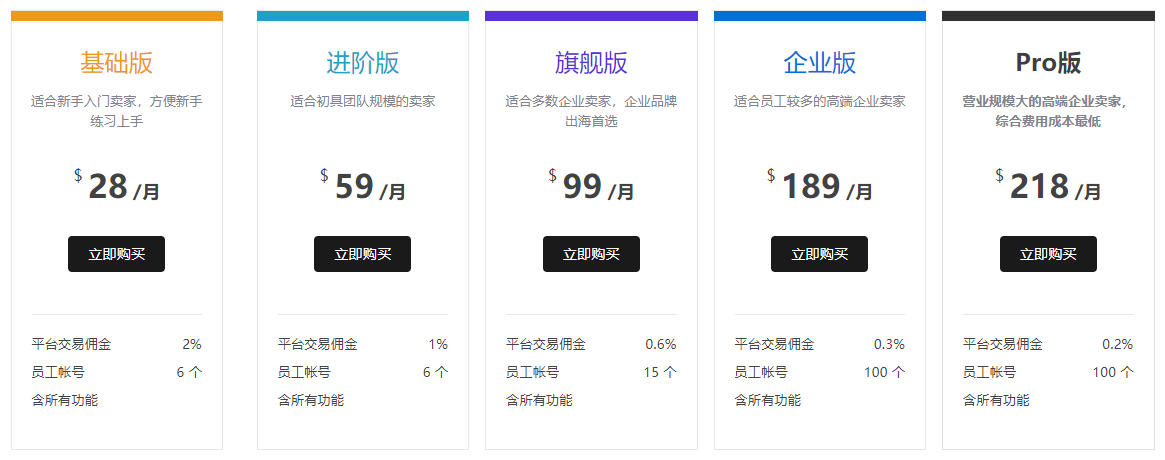
Task: Click the purple color bar above 旗舰版
Action: coord(591,16)
